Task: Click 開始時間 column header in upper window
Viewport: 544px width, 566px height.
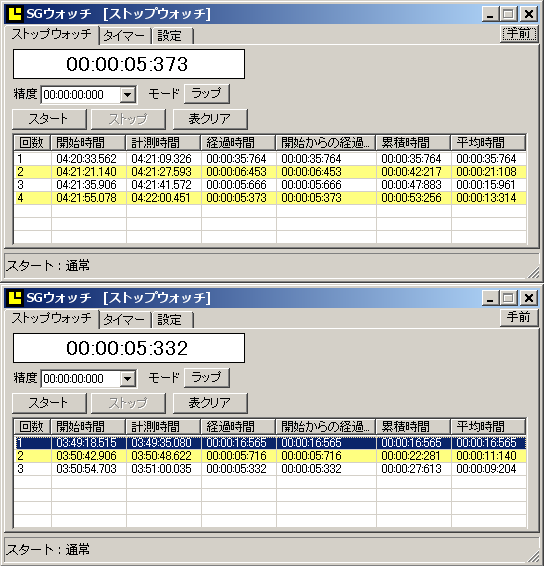Action: 88,143
